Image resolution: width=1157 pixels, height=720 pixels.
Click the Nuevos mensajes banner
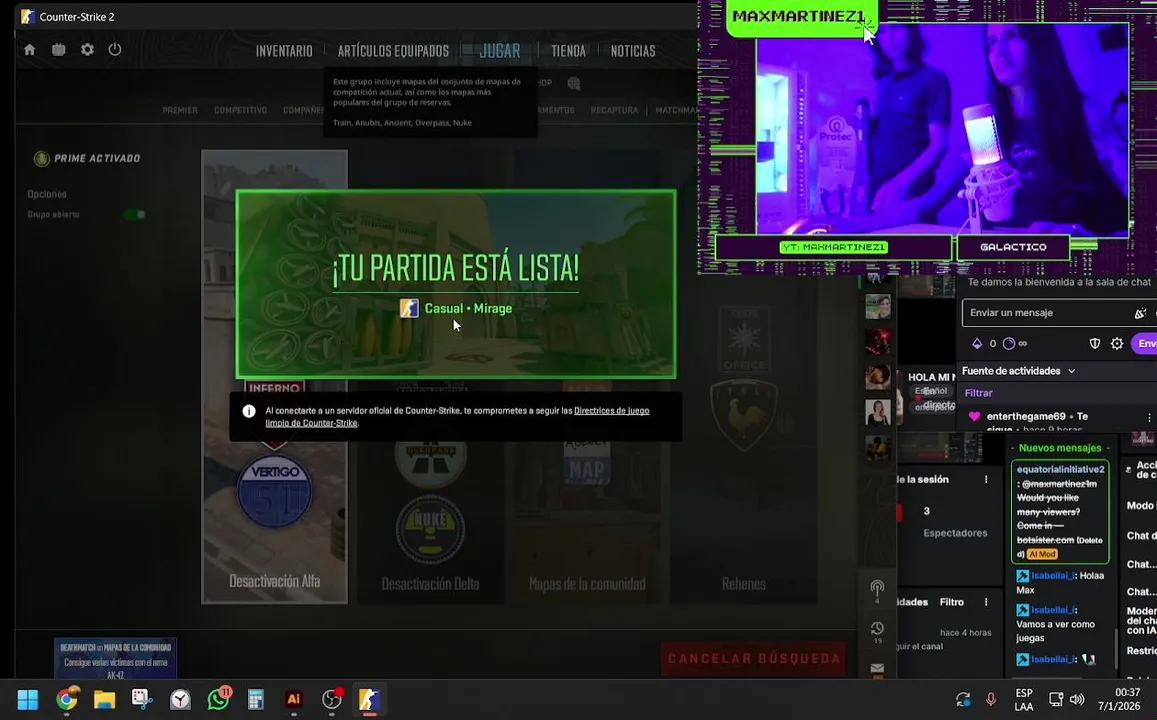click(x=1060, y=448)
